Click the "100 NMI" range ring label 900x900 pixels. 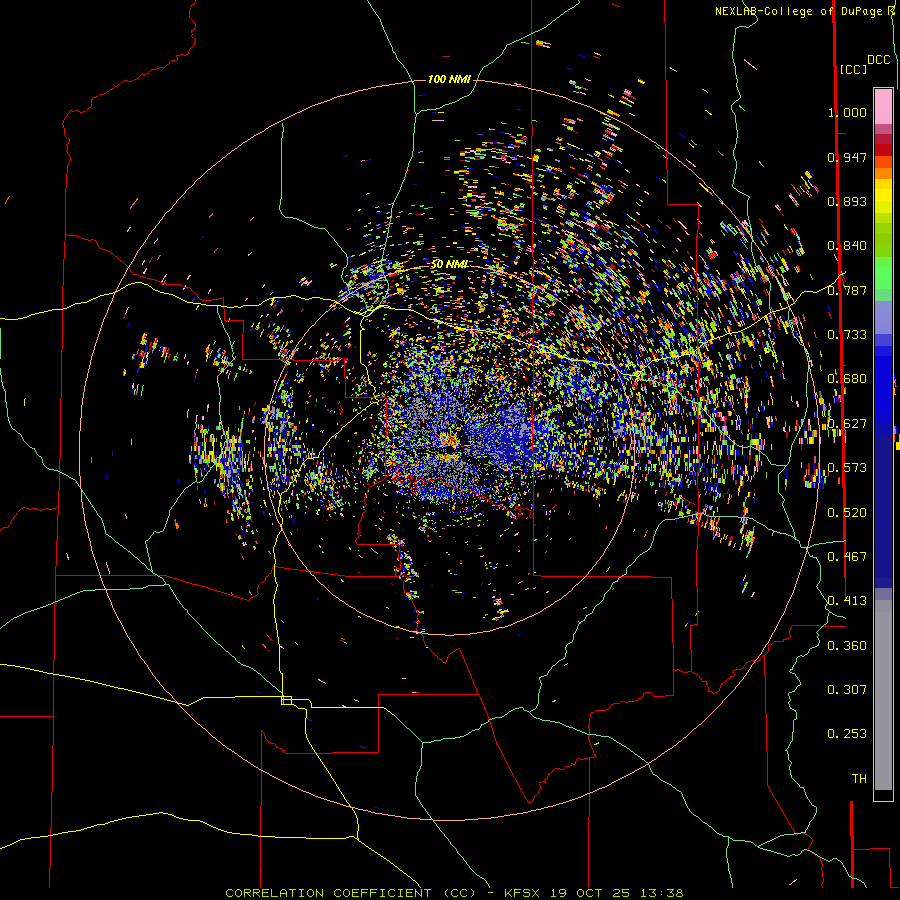449,79
